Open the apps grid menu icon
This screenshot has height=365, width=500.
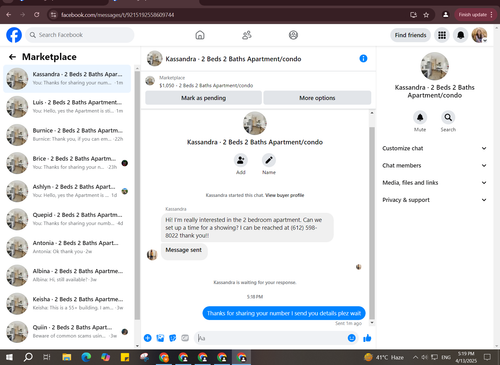click(x=442, y=35)
